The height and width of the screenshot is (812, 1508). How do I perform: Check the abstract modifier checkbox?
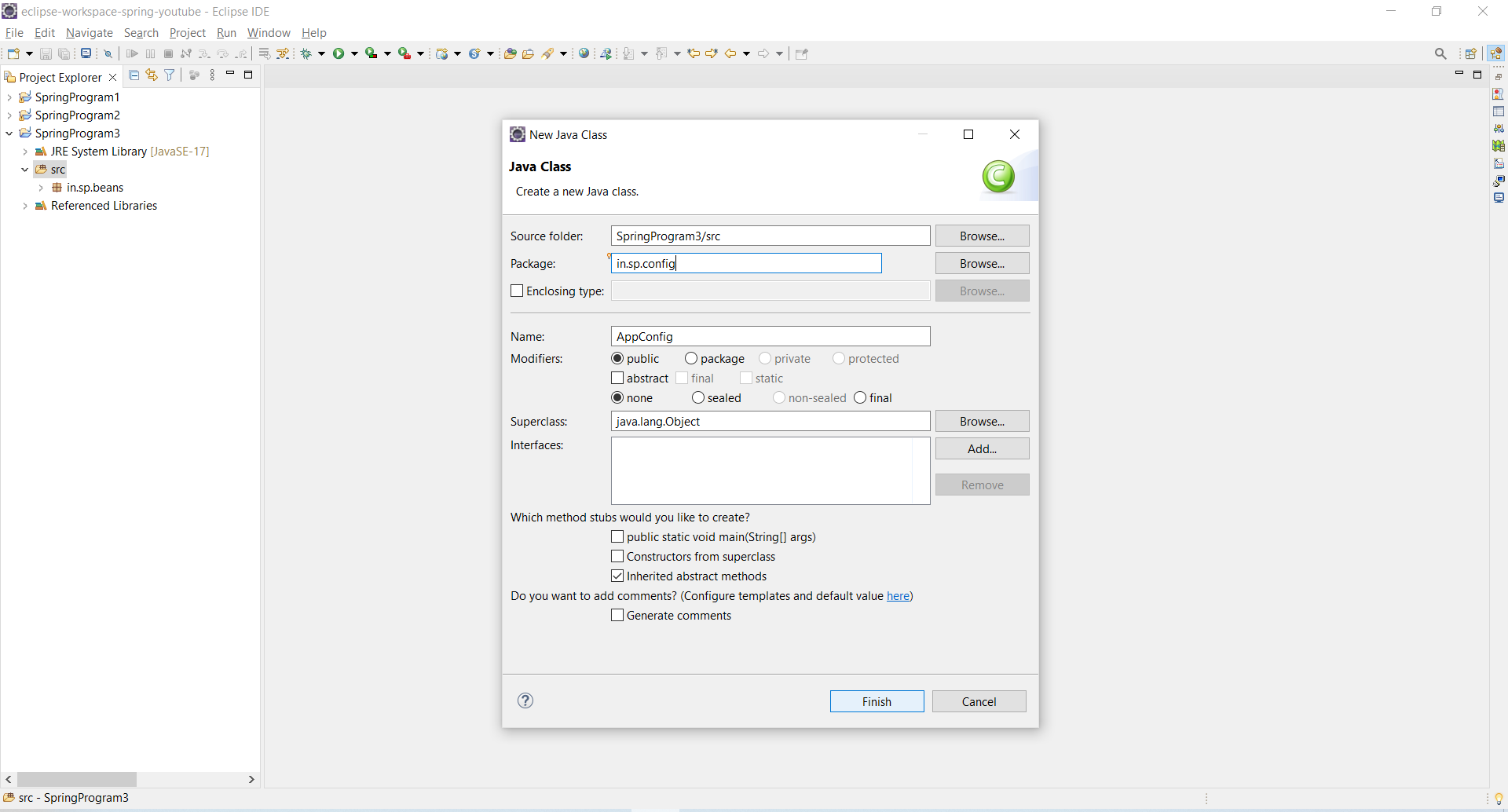617,378
